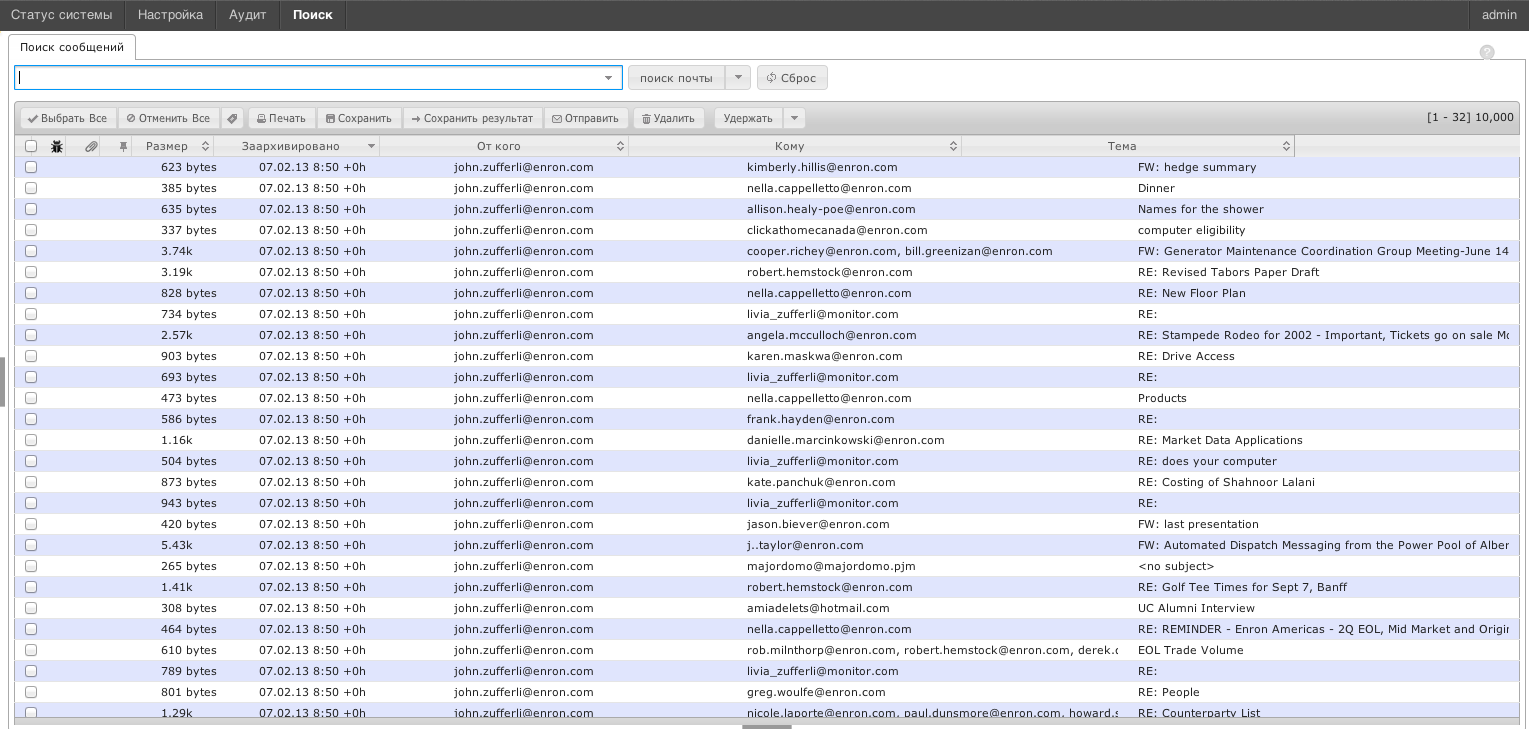Check the UC Alumni Interview row
This screenshot has width=1529, height=729.
click(x=31, y=608)
